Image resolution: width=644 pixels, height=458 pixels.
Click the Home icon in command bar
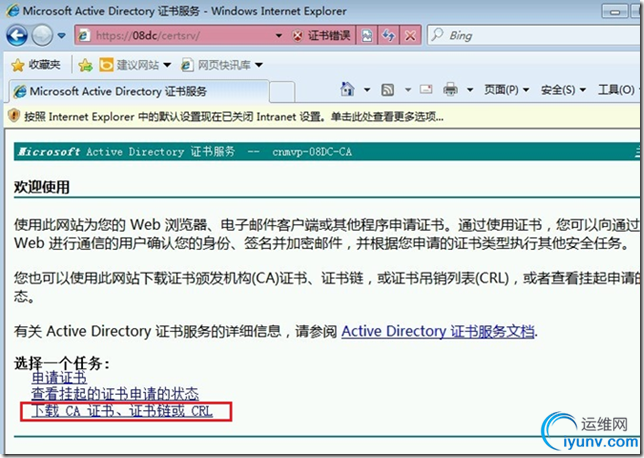click(x=347, y=89)
